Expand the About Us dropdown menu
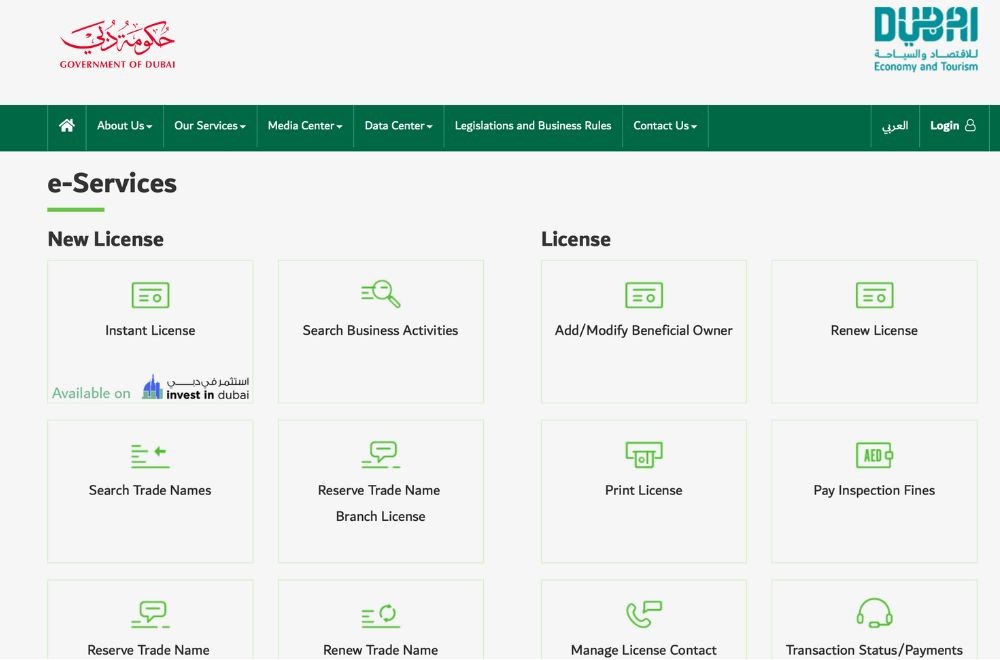The height and width of the screenshot is (660, 1000). [125, 126]
